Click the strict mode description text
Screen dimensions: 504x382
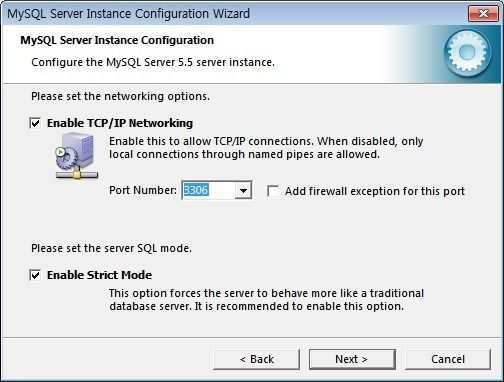[266, 300]
